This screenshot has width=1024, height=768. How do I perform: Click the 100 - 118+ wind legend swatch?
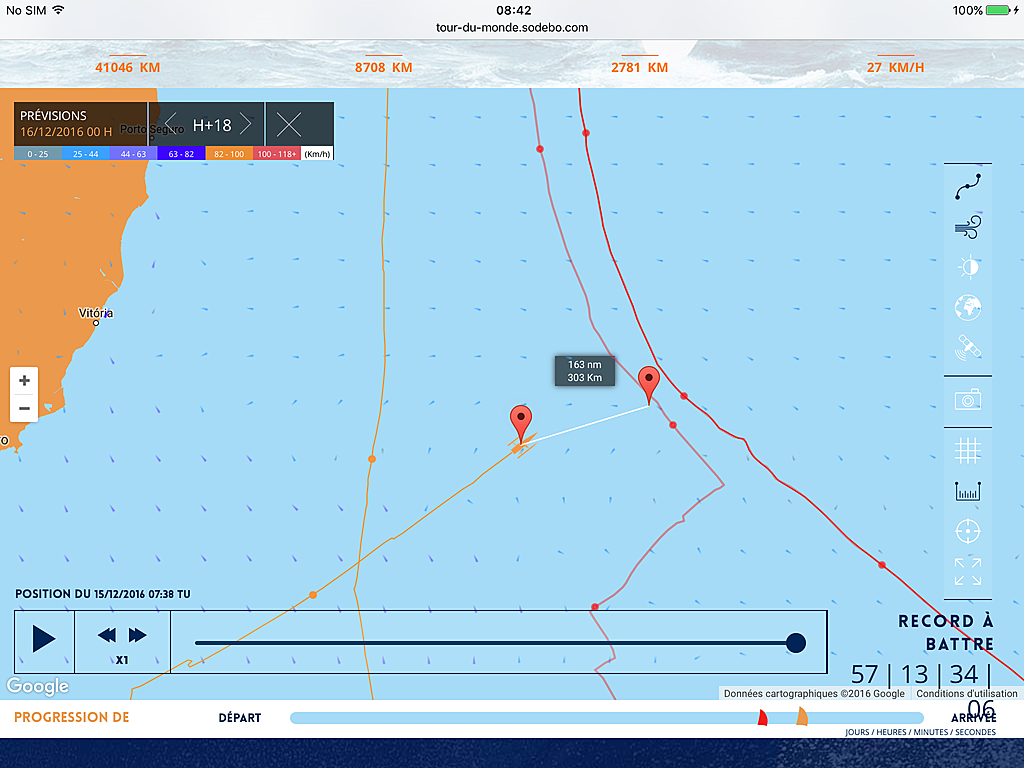coord(277,154)
